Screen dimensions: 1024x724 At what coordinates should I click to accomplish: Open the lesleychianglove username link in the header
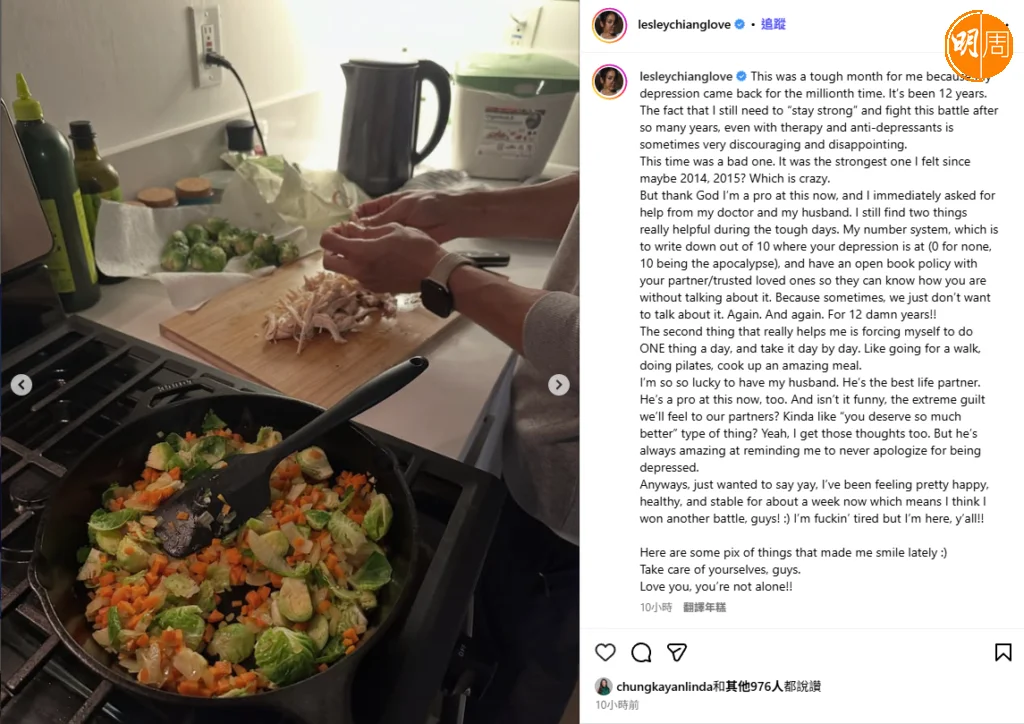(x=684, y=24)
